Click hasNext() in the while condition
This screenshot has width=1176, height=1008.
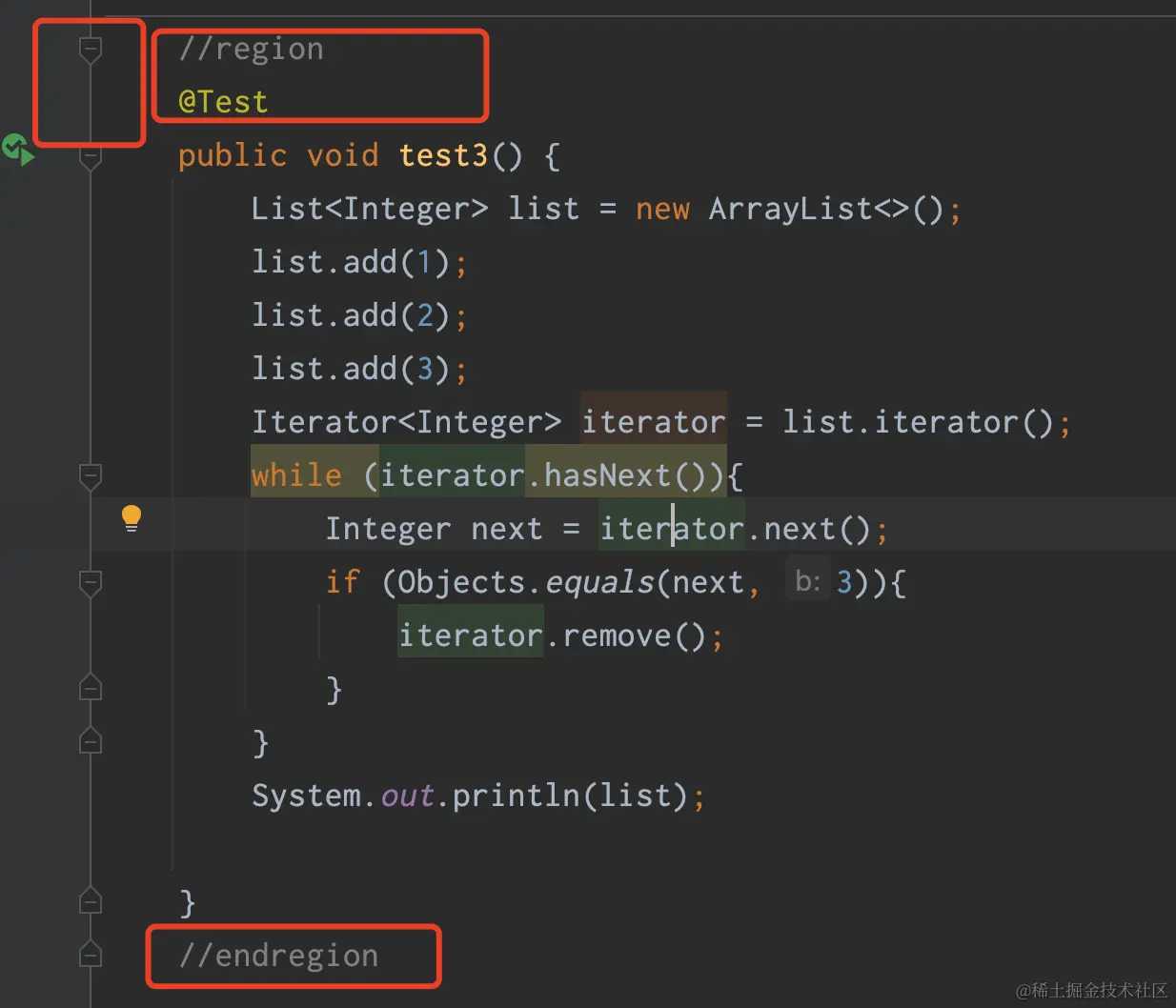[x=626, y=475]
